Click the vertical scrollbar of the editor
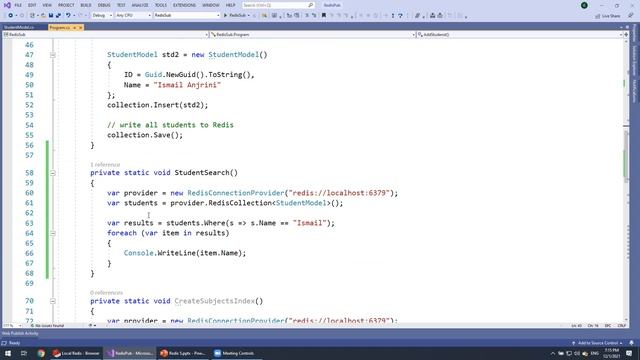 (626, 180)
